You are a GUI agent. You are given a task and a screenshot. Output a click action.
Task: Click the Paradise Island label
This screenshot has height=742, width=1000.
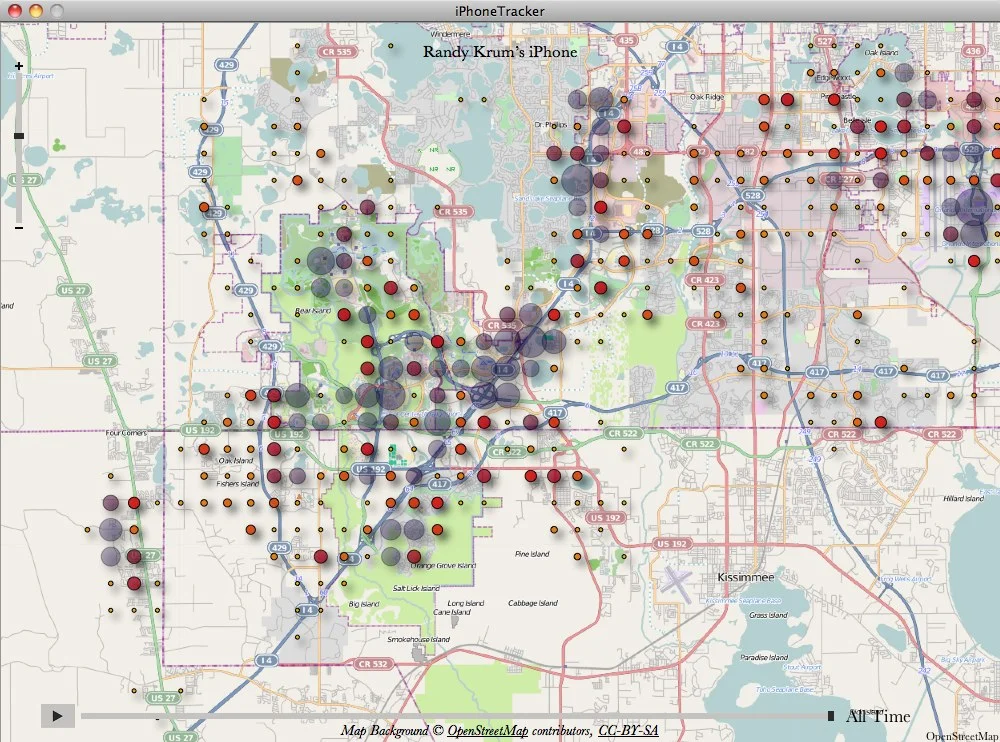coord(764,657)
